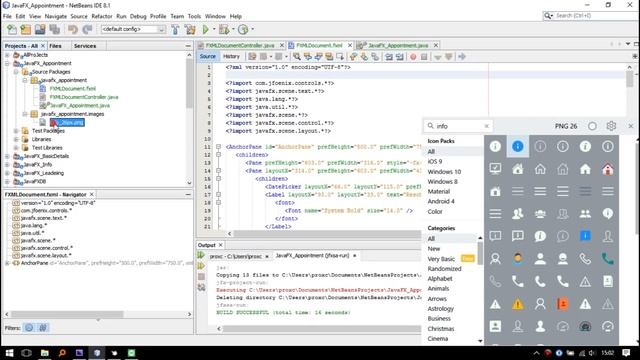Collapse the JavaFX_Appointment project node
Screen dimensions: 640x360
tap(7, 63)
